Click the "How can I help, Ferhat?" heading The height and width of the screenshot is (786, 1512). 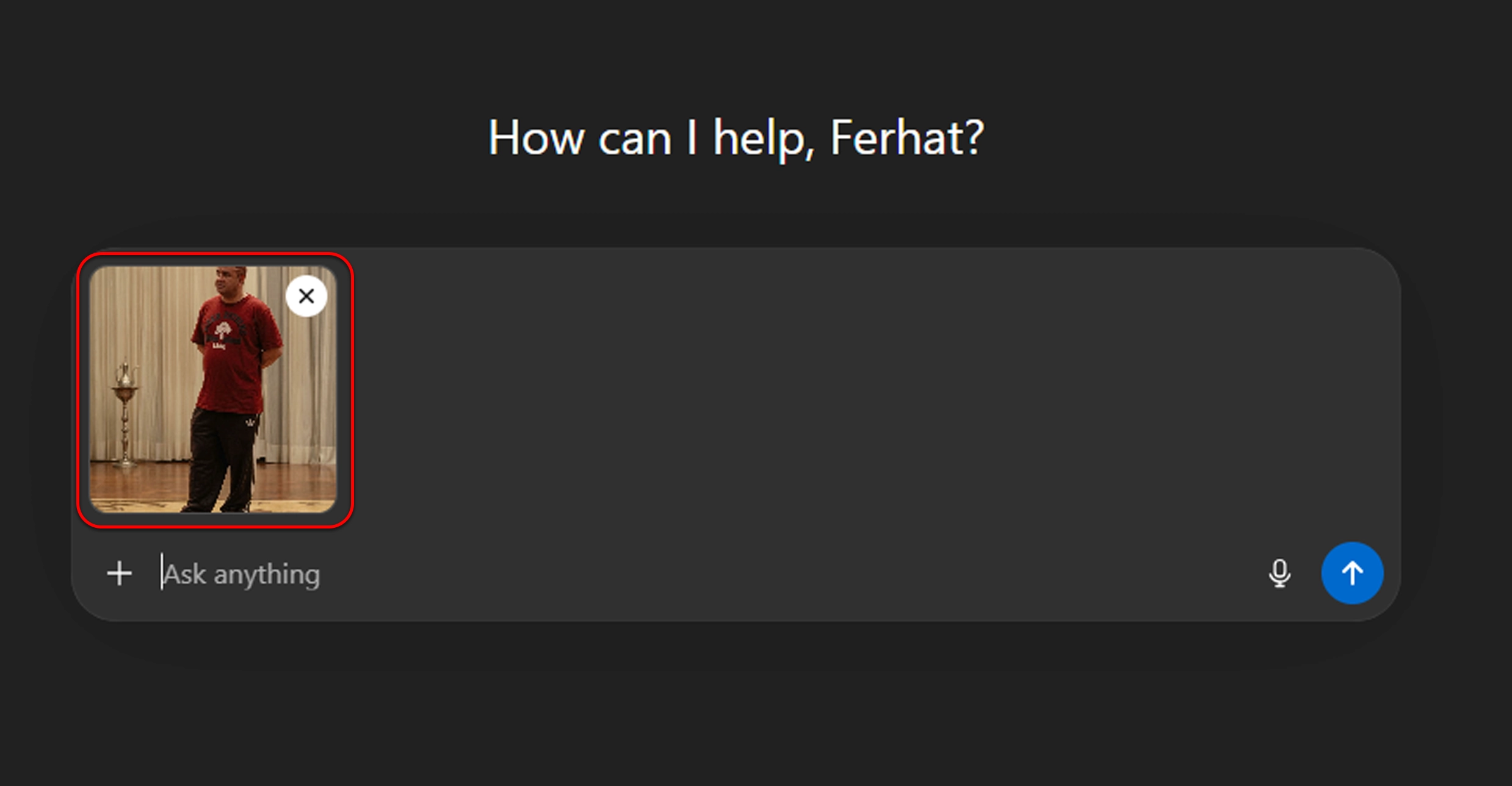[736, 138]
